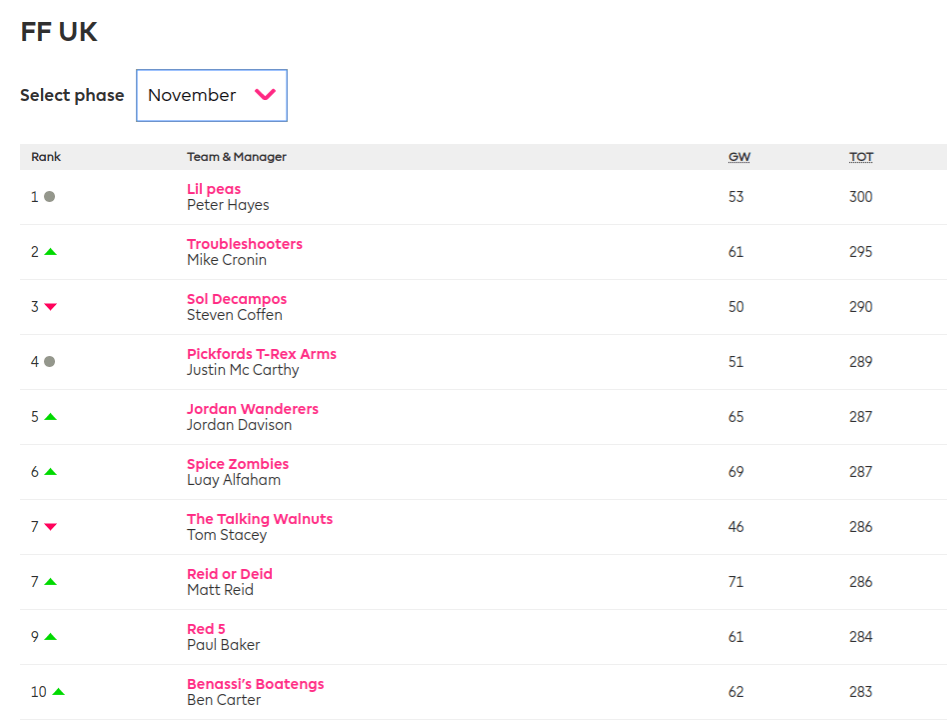View the Spice Zombies team
The width and height of the screenshot is (947, 720).
pyautogui.click(x=237, y=464)
